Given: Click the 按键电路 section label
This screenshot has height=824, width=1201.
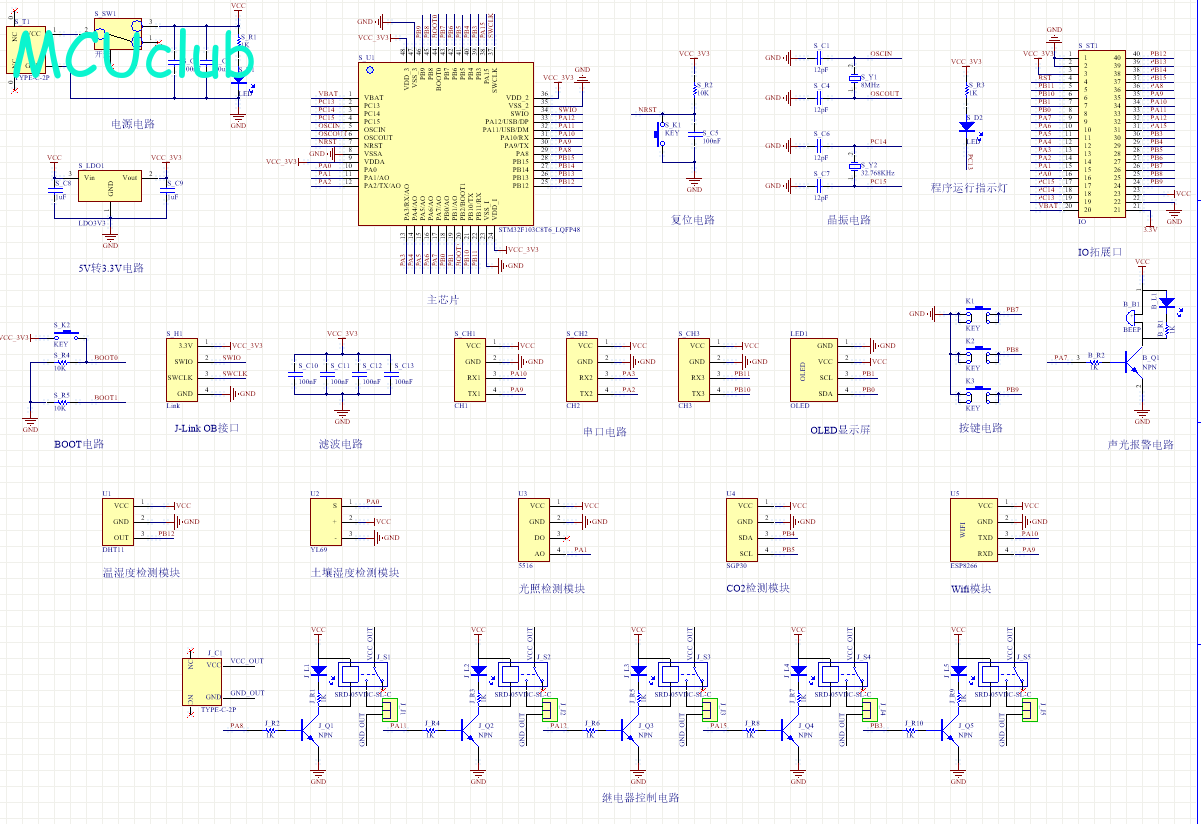Looking at the screenshot, I should (979, 428).
